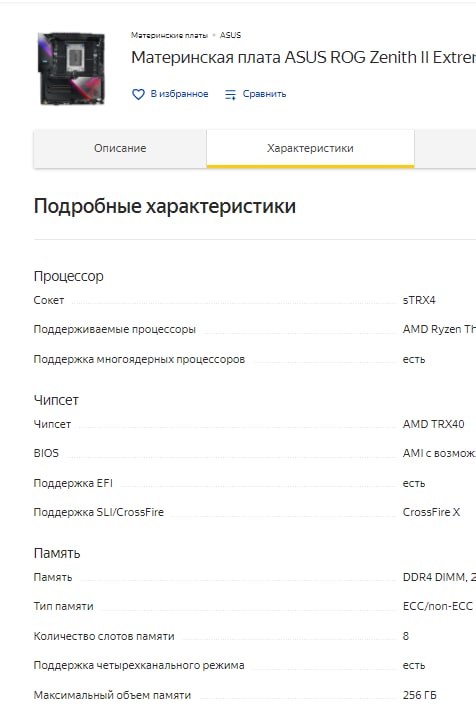Click the Память section heading
476x708 pixels.
click(57, 553)
